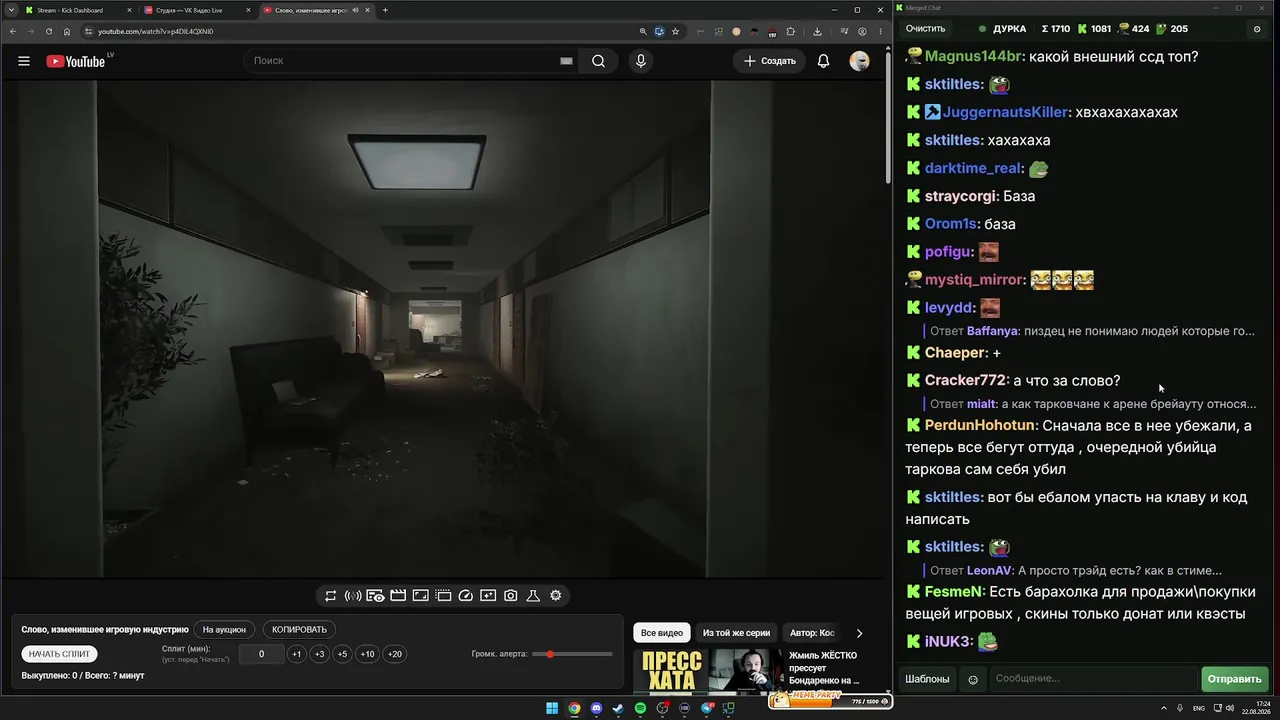
Task: Open the browser extensions puzzle icon
Action: [x=790, y=31]
